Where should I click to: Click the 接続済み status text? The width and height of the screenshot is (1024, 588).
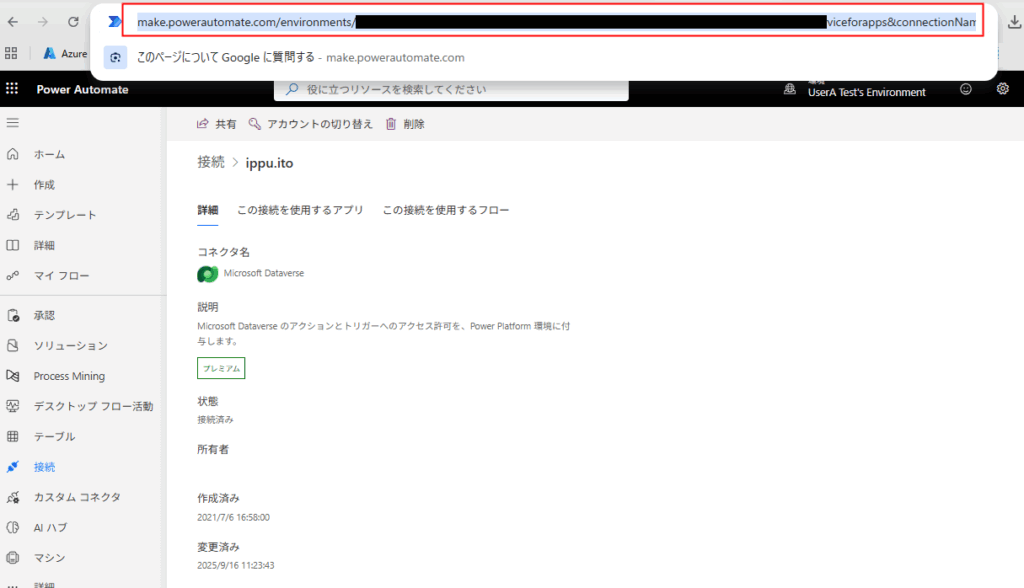point(216,420)
